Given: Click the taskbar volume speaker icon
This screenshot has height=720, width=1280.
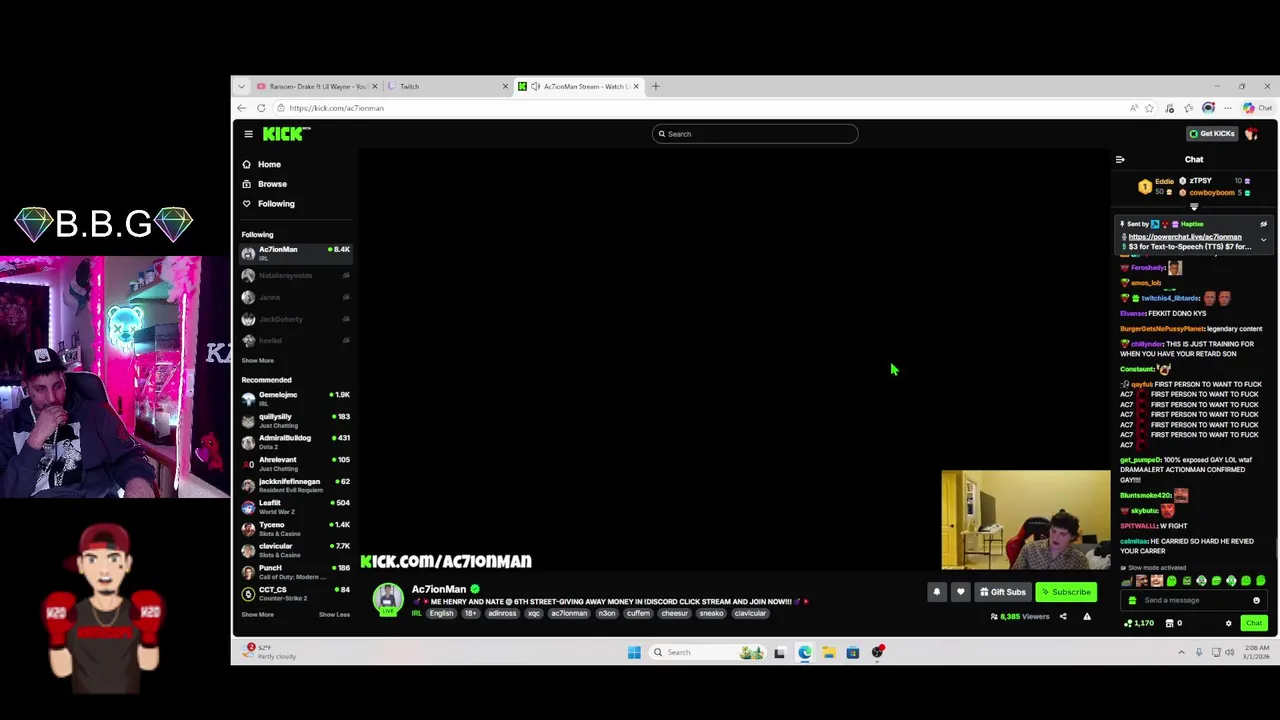Looking at the screenshot, I should [1230, 653].
